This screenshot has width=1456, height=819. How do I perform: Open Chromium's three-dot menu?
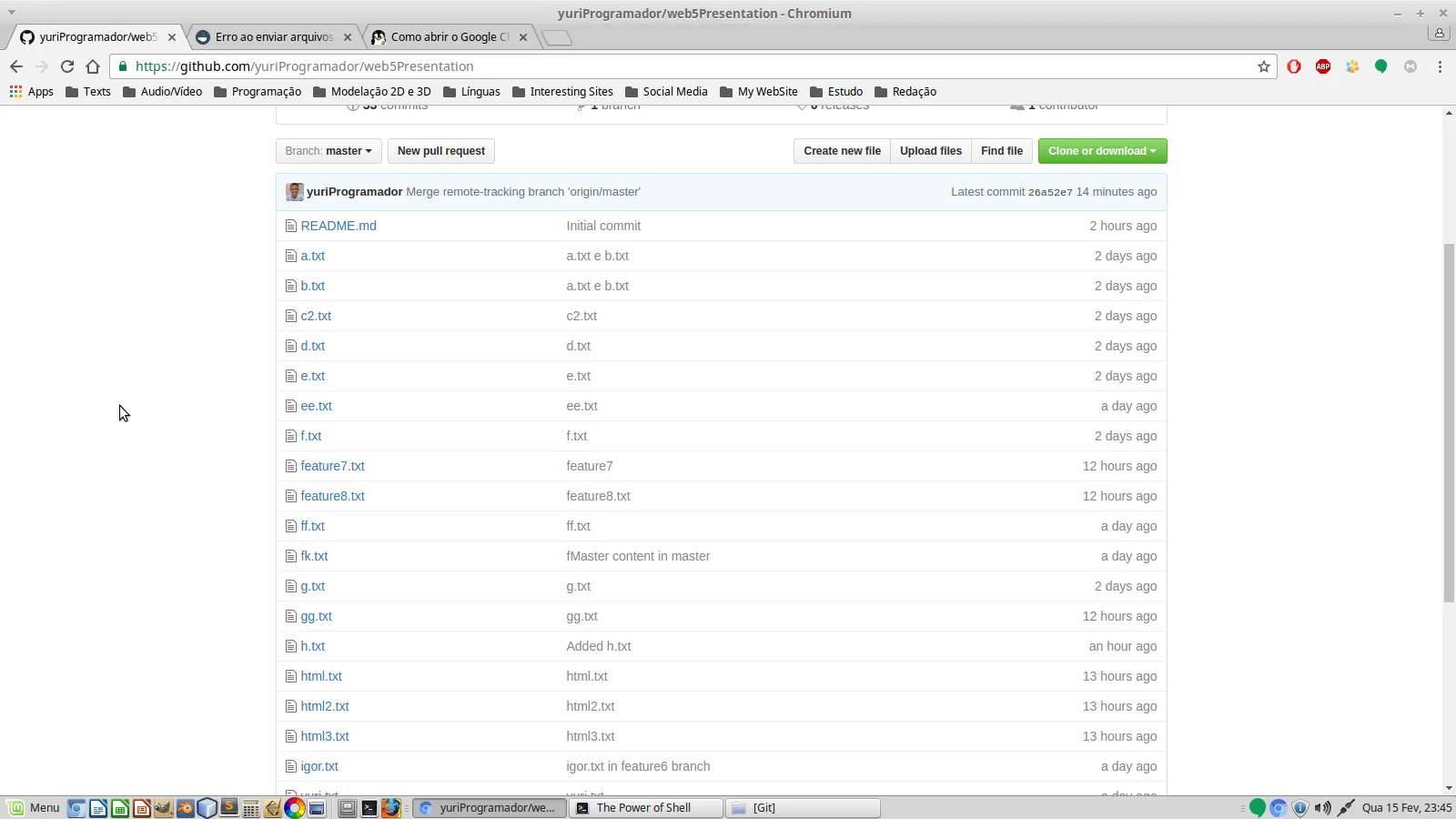(x=1440, y=66)
